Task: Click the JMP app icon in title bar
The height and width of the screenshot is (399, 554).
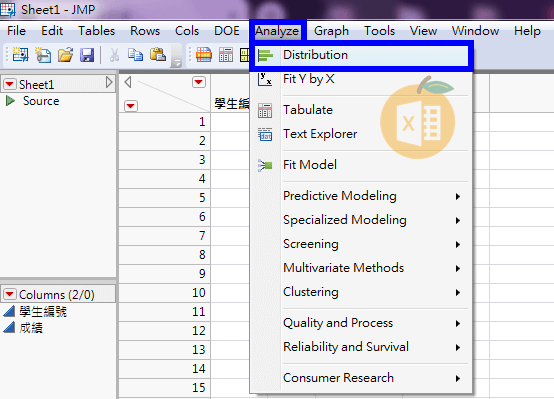Action: coord(8,9)
